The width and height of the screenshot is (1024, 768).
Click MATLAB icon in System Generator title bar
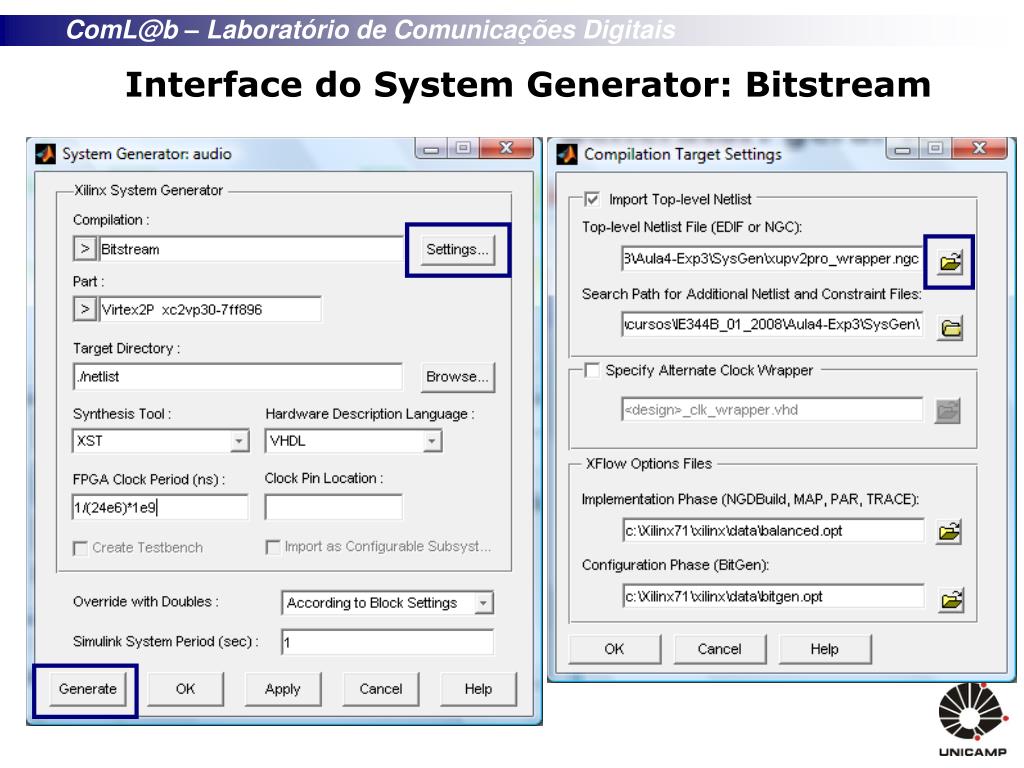click(x=46, y=154)
